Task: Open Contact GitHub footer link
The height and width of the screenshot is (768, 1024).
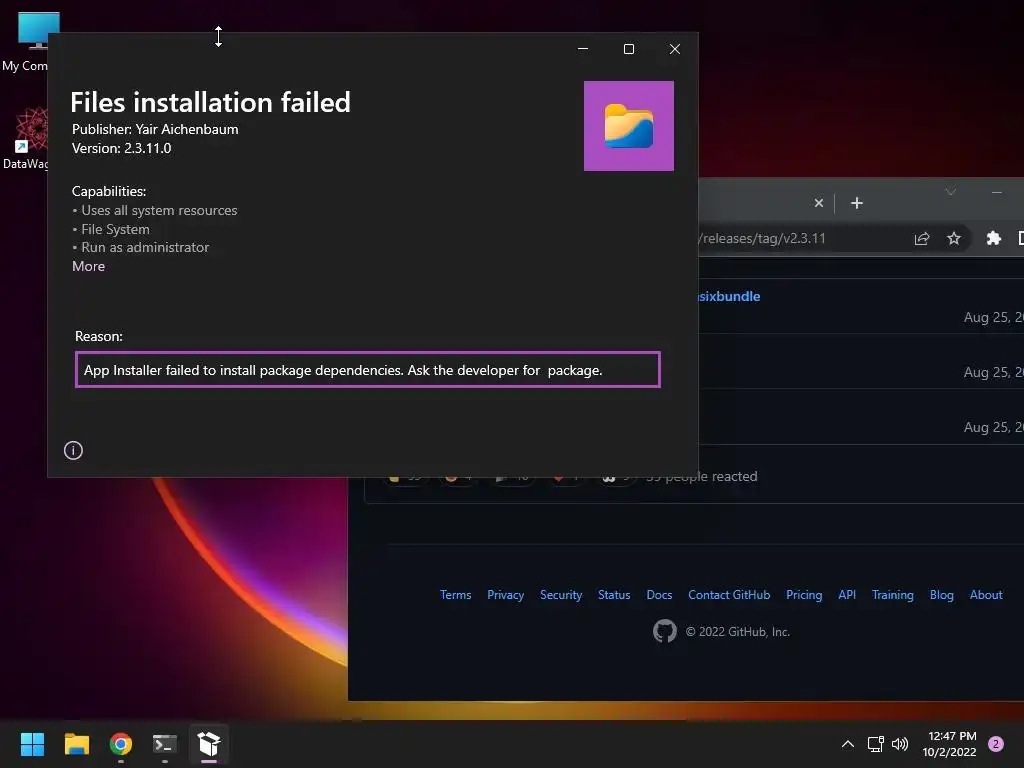Action: pos(729,595)
